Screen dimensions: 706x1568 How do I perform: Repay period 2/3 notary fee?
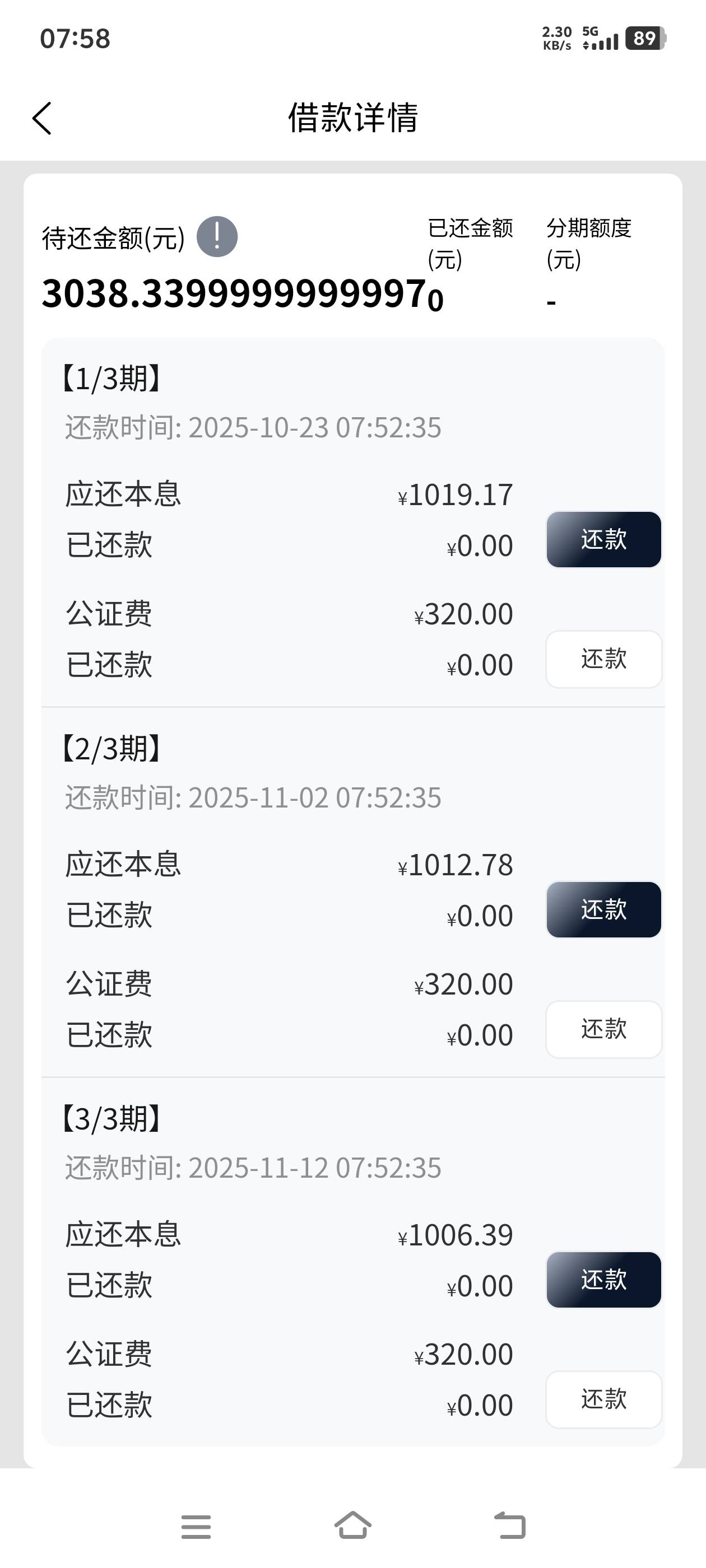(603, 1029)
